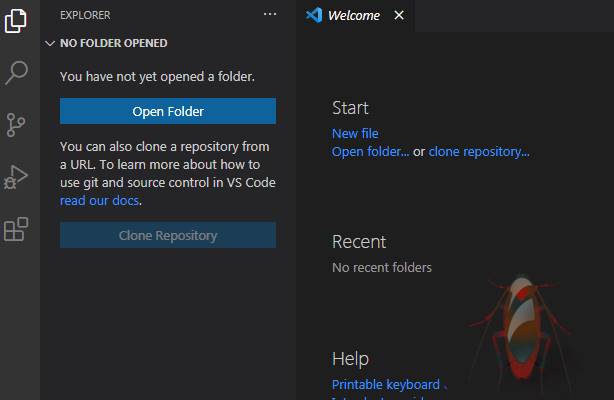The height and width of the screenshot is (400, 614).
Task: Open the Printable keyboard link
Action: pos(386,384)
